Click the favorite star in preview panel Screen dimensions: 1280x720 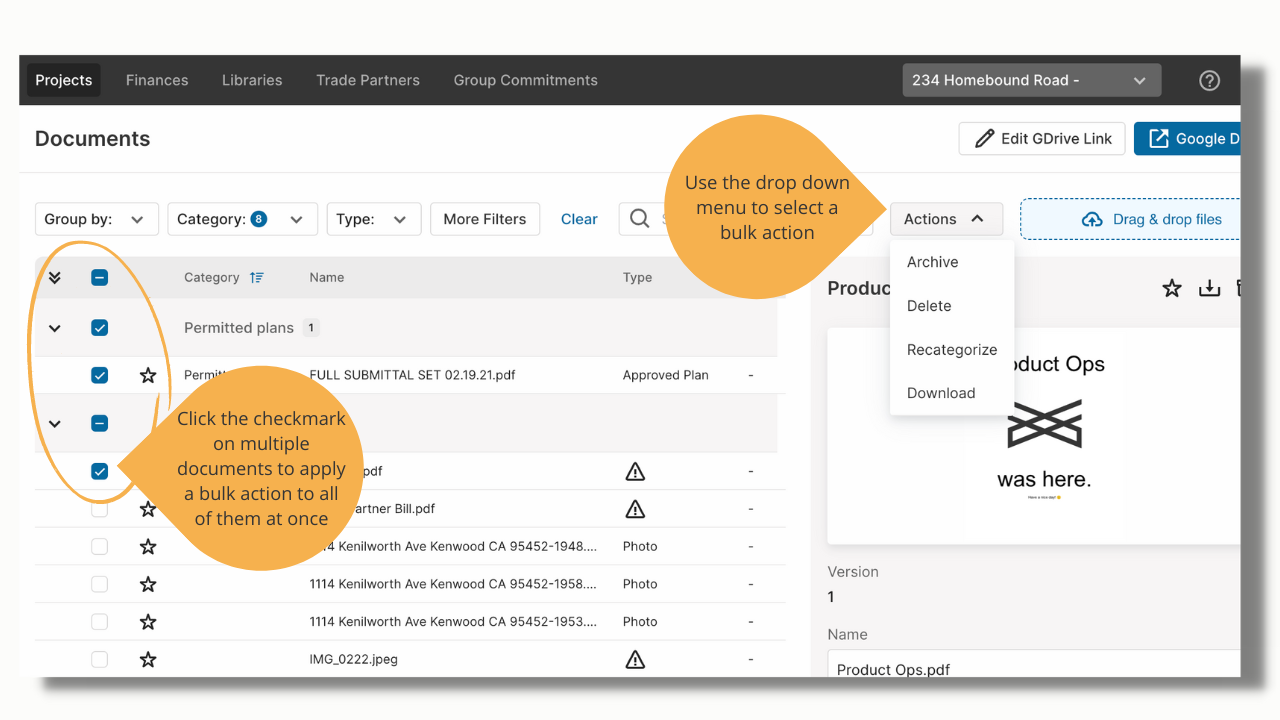tap(1172, 288)
